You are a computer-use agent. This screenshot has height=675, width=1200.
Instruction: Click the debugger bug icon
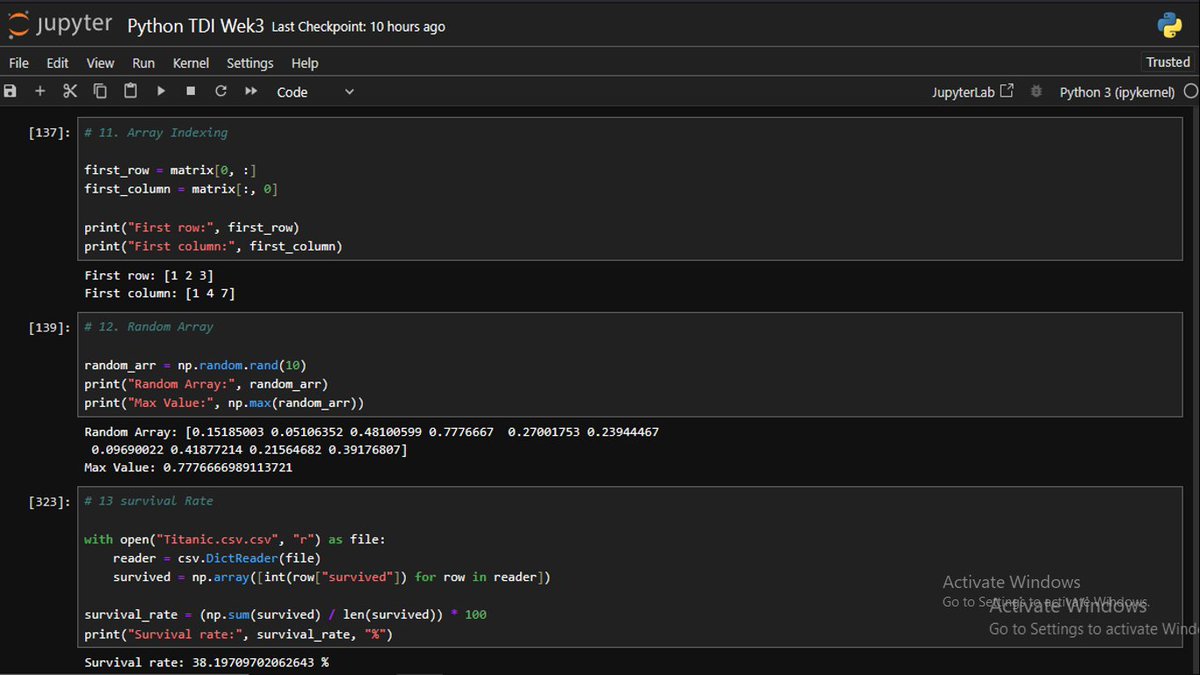(x=1037, y=91)
